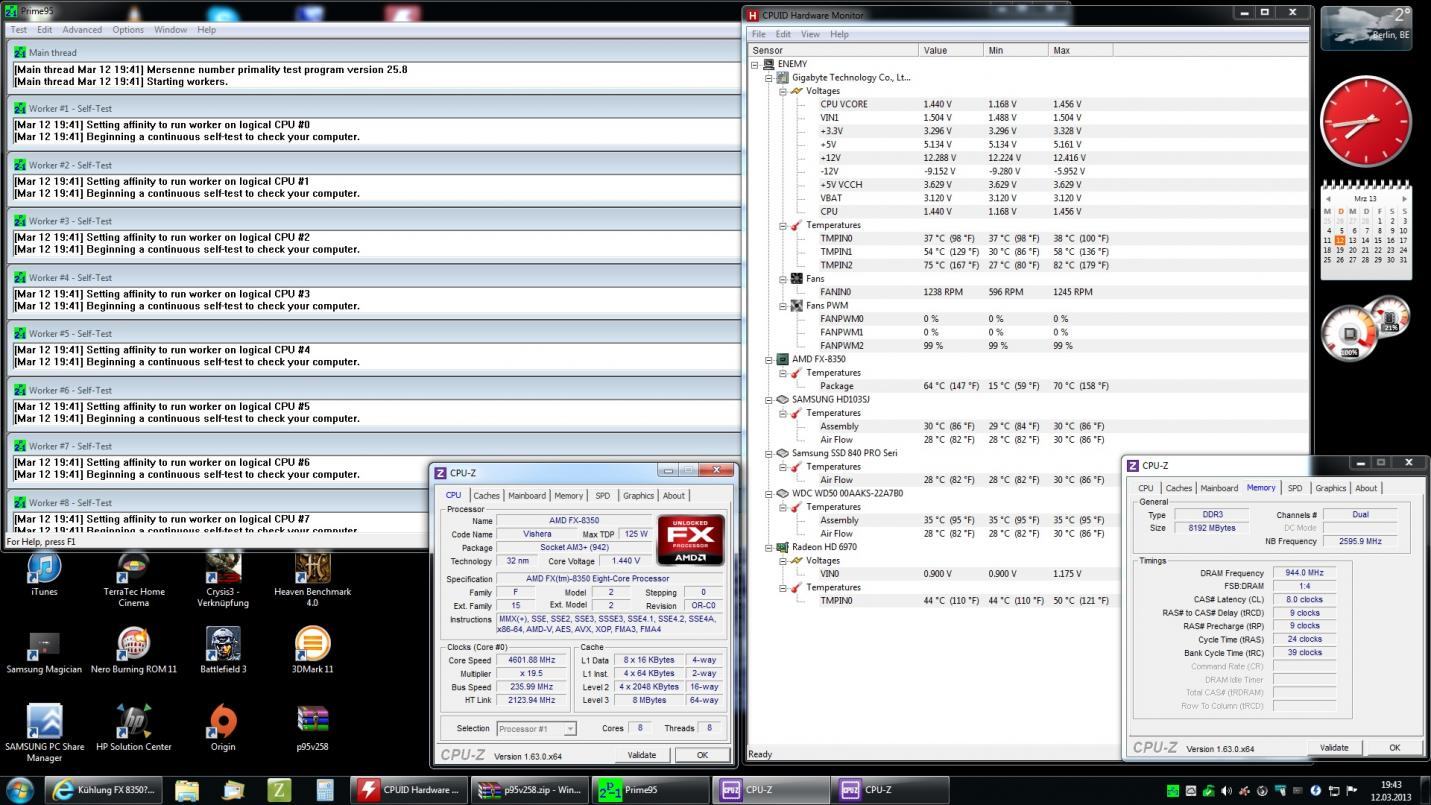Click OK in right CPU-Z memory window
Screen dimensions: 1431x805
coord(1394,747)
